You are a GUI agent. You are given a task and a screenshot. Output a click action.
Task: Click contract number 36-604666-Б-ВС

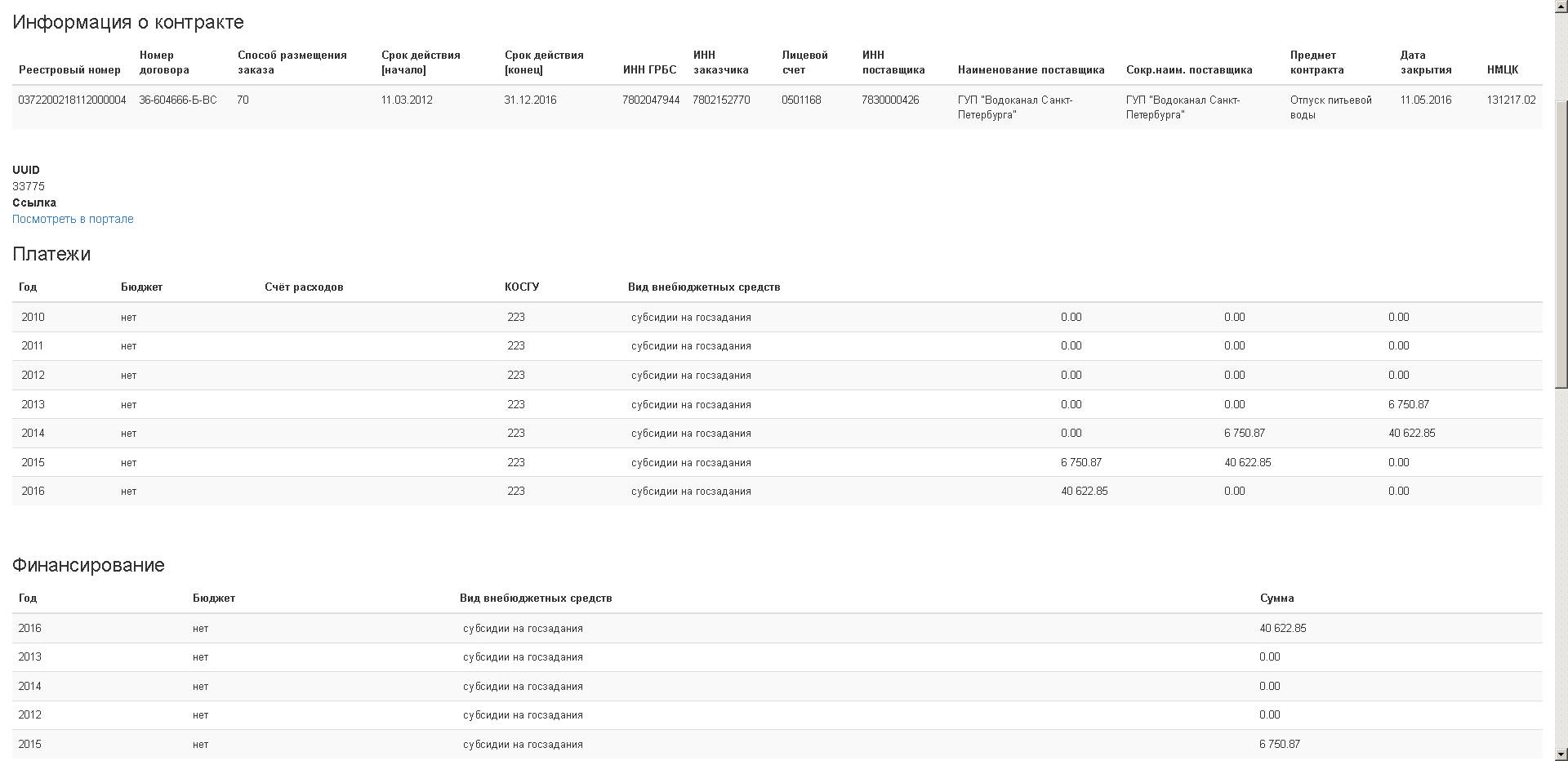pos(178,100)
